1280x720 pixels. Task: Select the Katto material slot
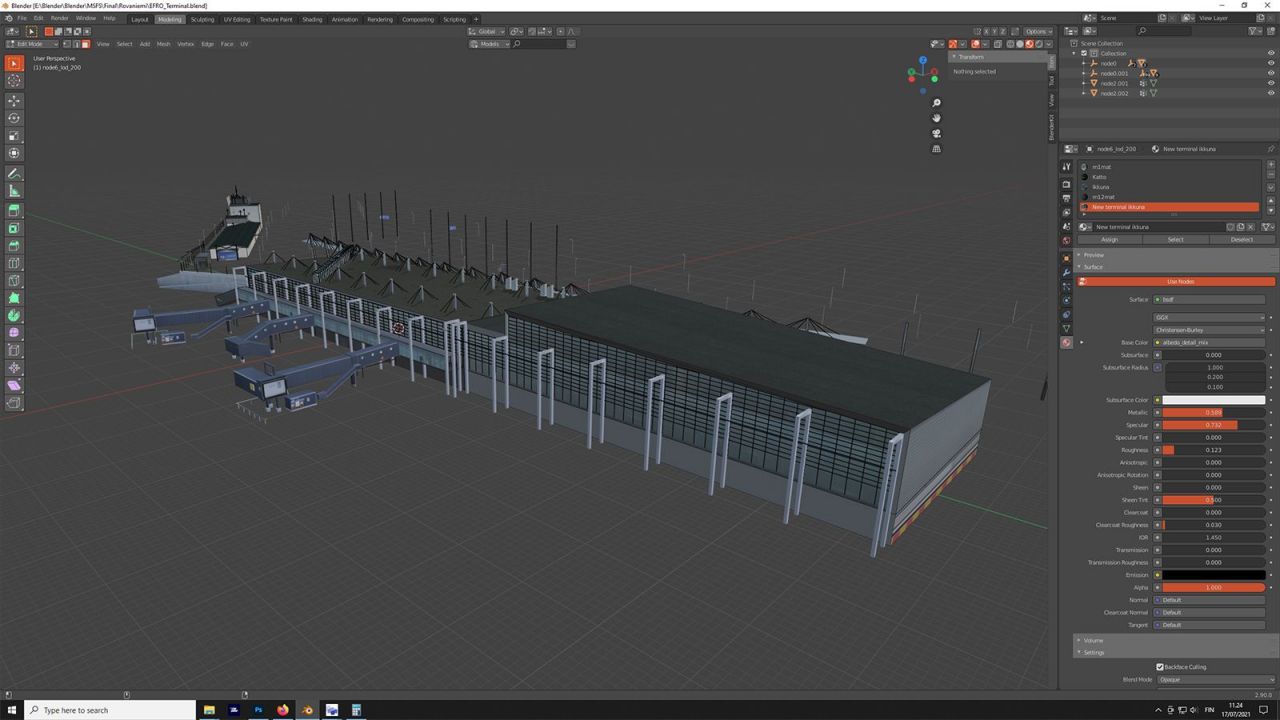click(x=1168, y=177)
